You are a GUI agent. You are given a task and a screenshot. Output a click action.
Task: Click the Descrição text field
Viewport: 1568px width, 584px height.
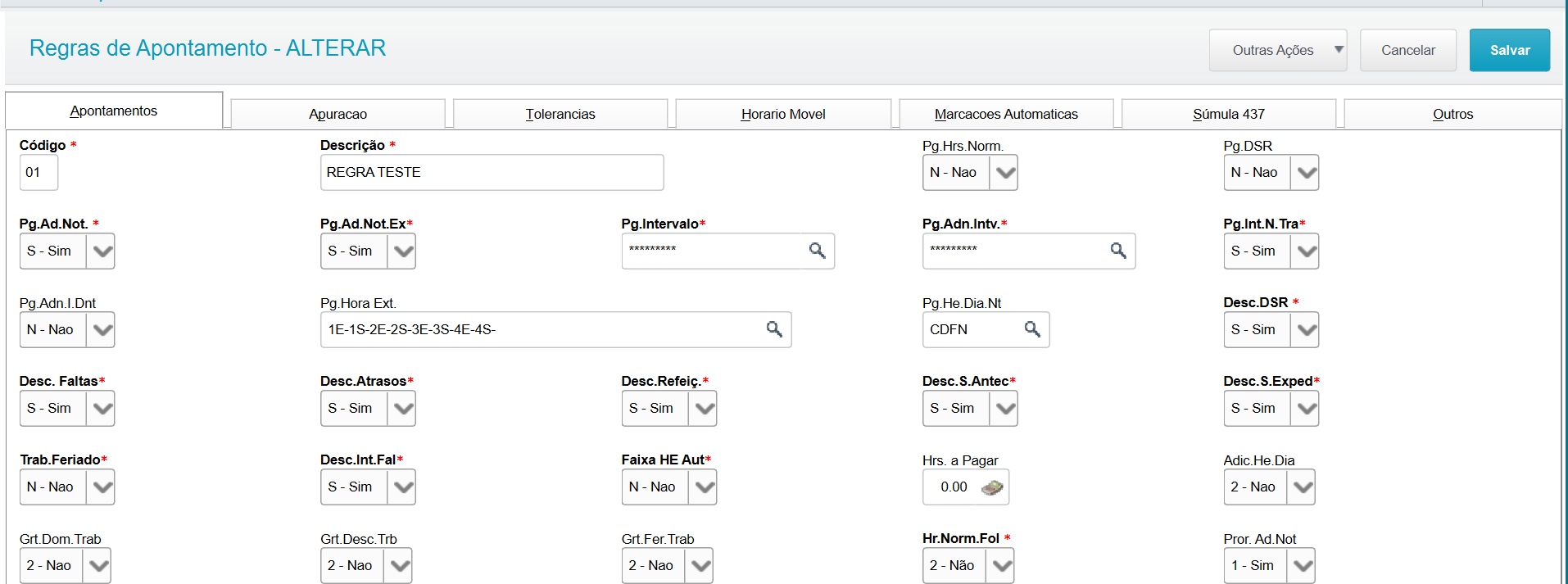[492, 173]
